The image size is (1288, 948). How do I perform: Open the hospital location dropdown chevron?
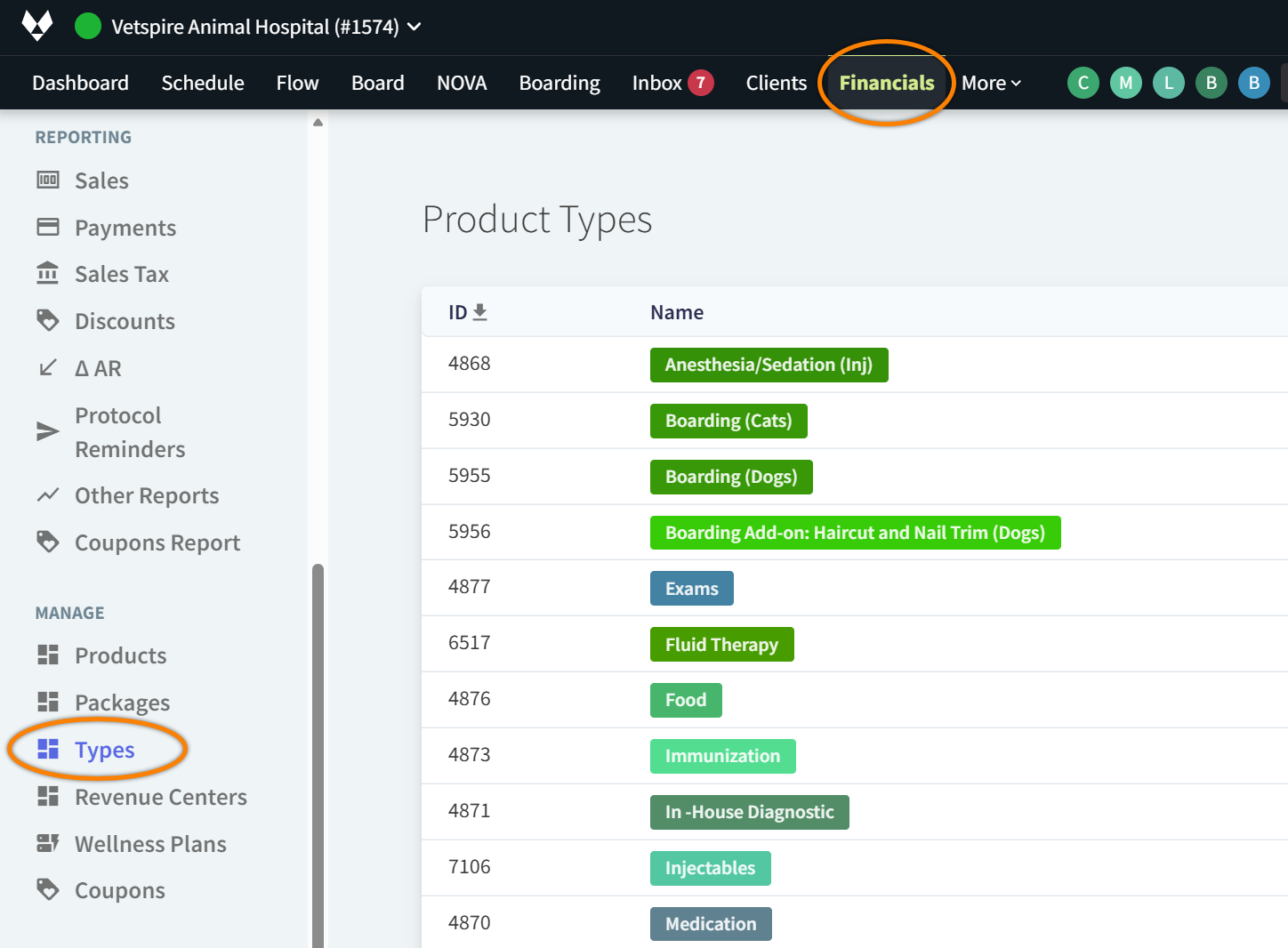[x=415, y=27]
